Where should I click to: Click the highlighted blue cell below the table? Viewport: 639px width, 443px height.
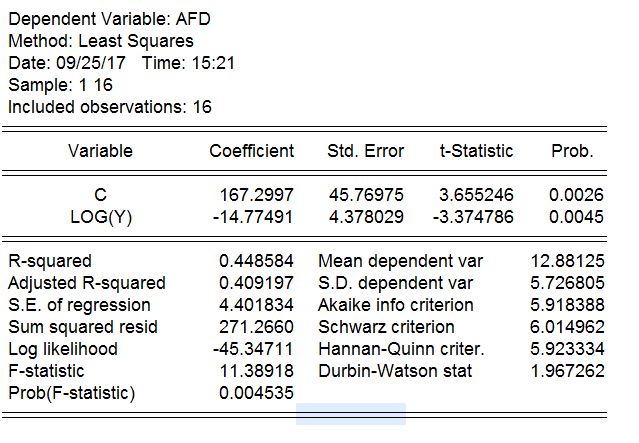coord(351,414)
